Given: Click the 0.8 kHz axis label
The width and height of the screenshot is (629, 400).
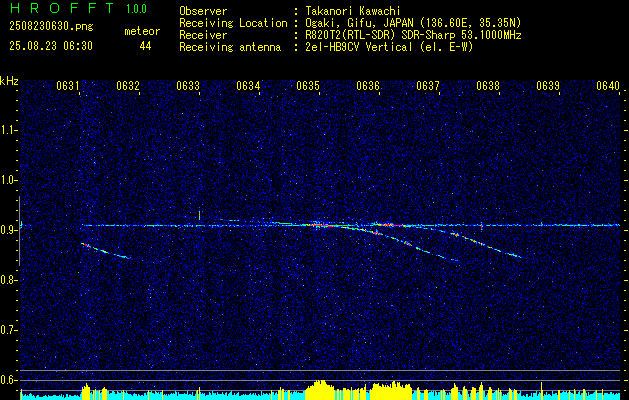Looking at the screenshot, I should point(7,280).
